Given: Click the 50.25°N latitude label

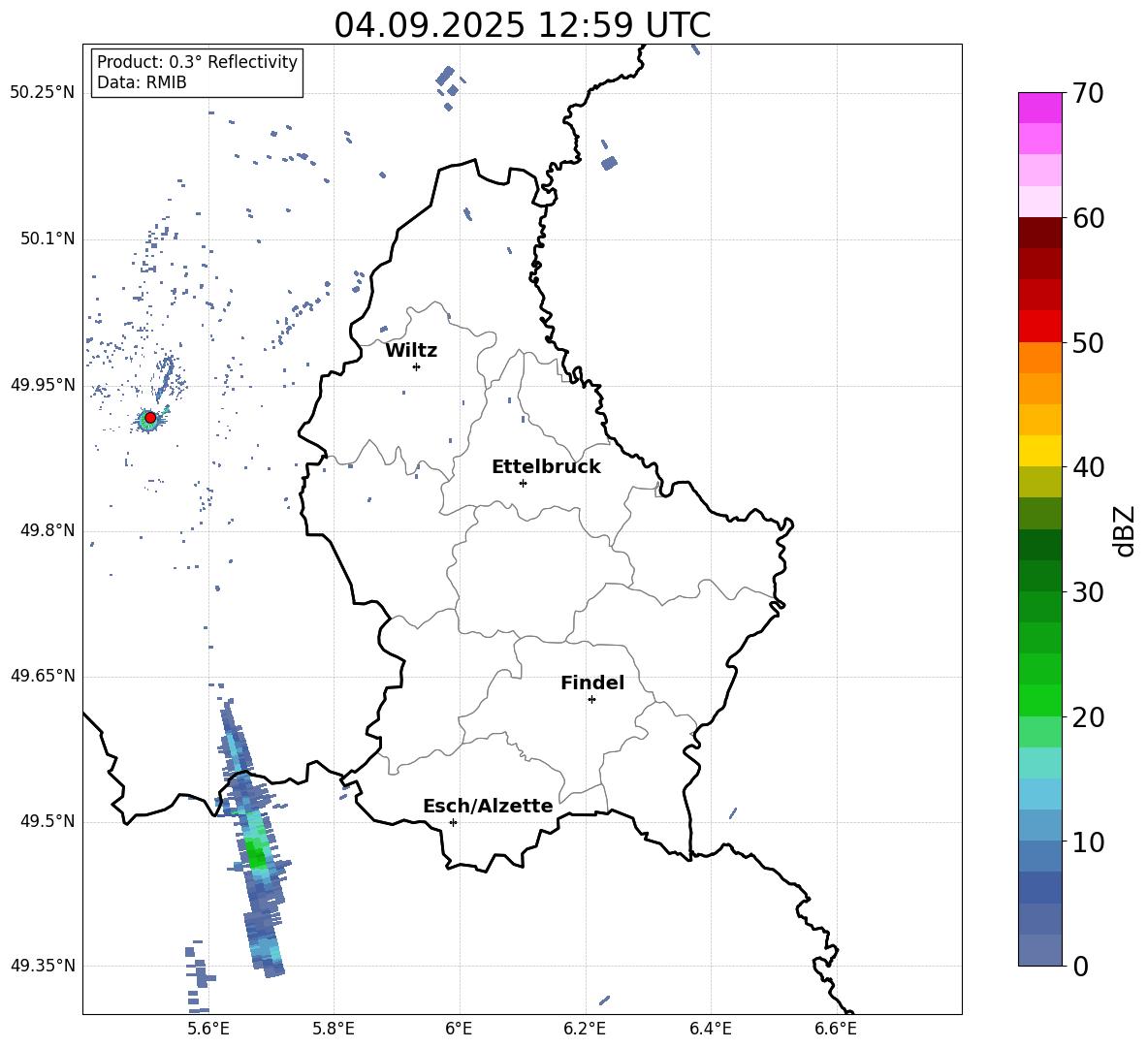Looking at the screenshot, I should [x=43, y=92].
